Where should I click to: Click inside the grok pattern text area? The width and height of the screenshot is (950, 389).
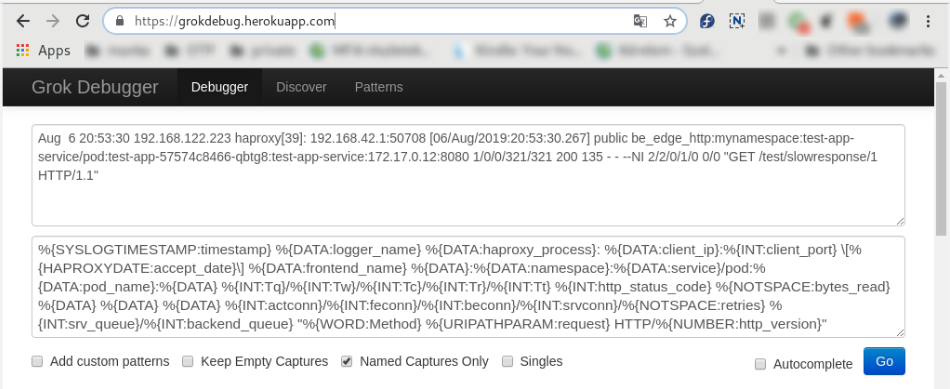point(468,287)
